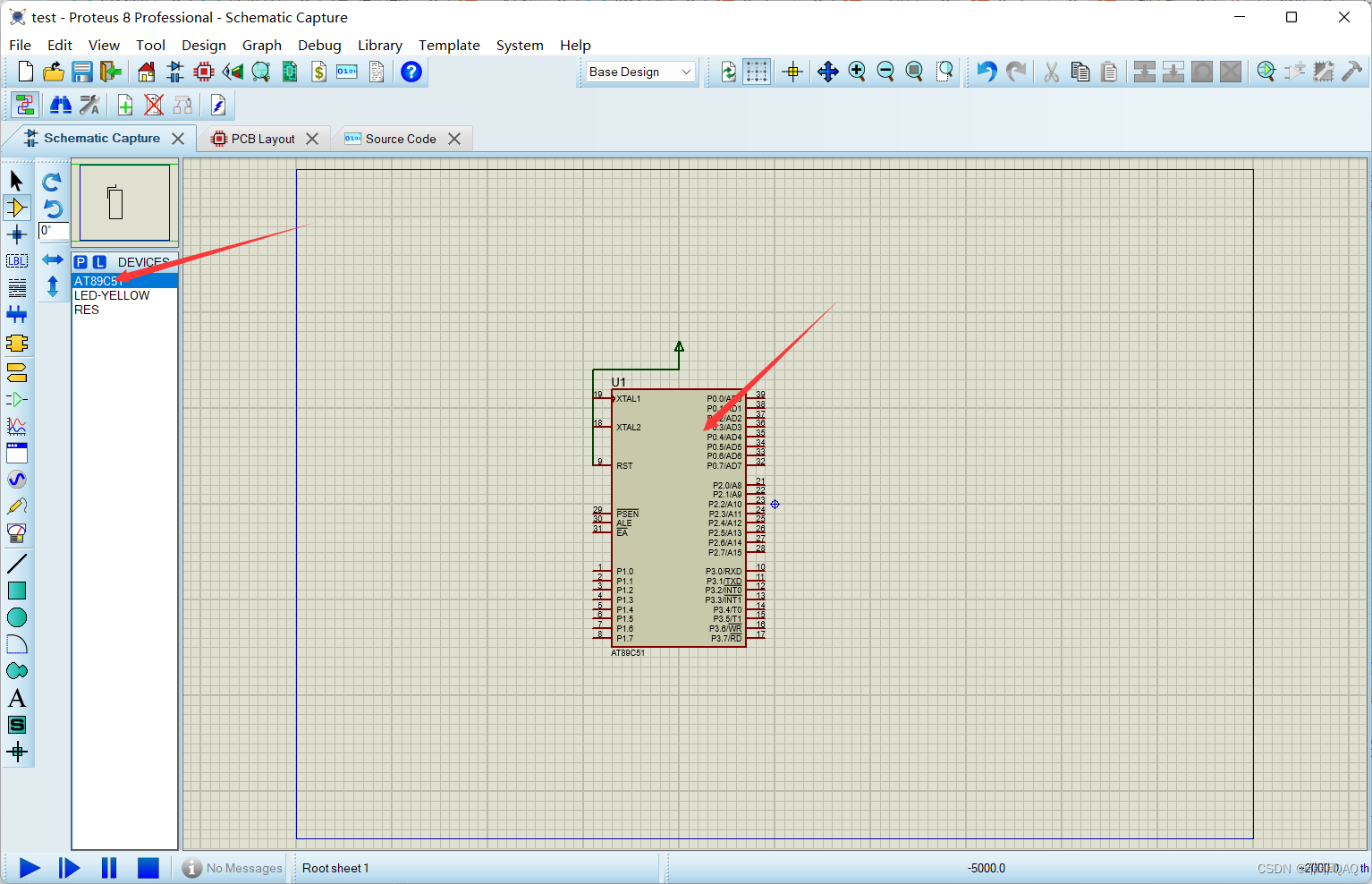
Task: Zoom out with magnifier minus icon
Action: pos(885,72)
